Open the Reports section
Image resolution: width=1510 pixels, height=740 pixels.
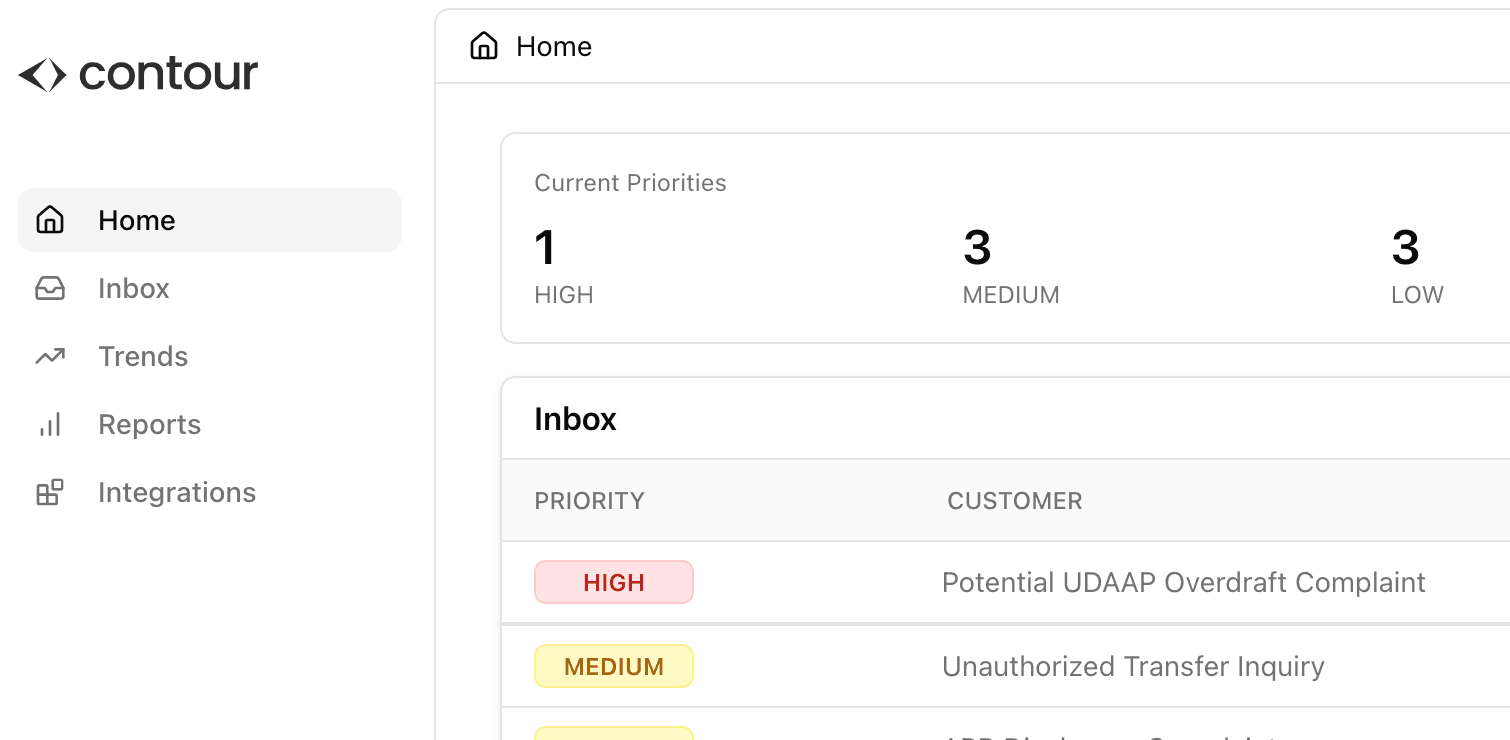pyautogui.click(x=149, y=424)
